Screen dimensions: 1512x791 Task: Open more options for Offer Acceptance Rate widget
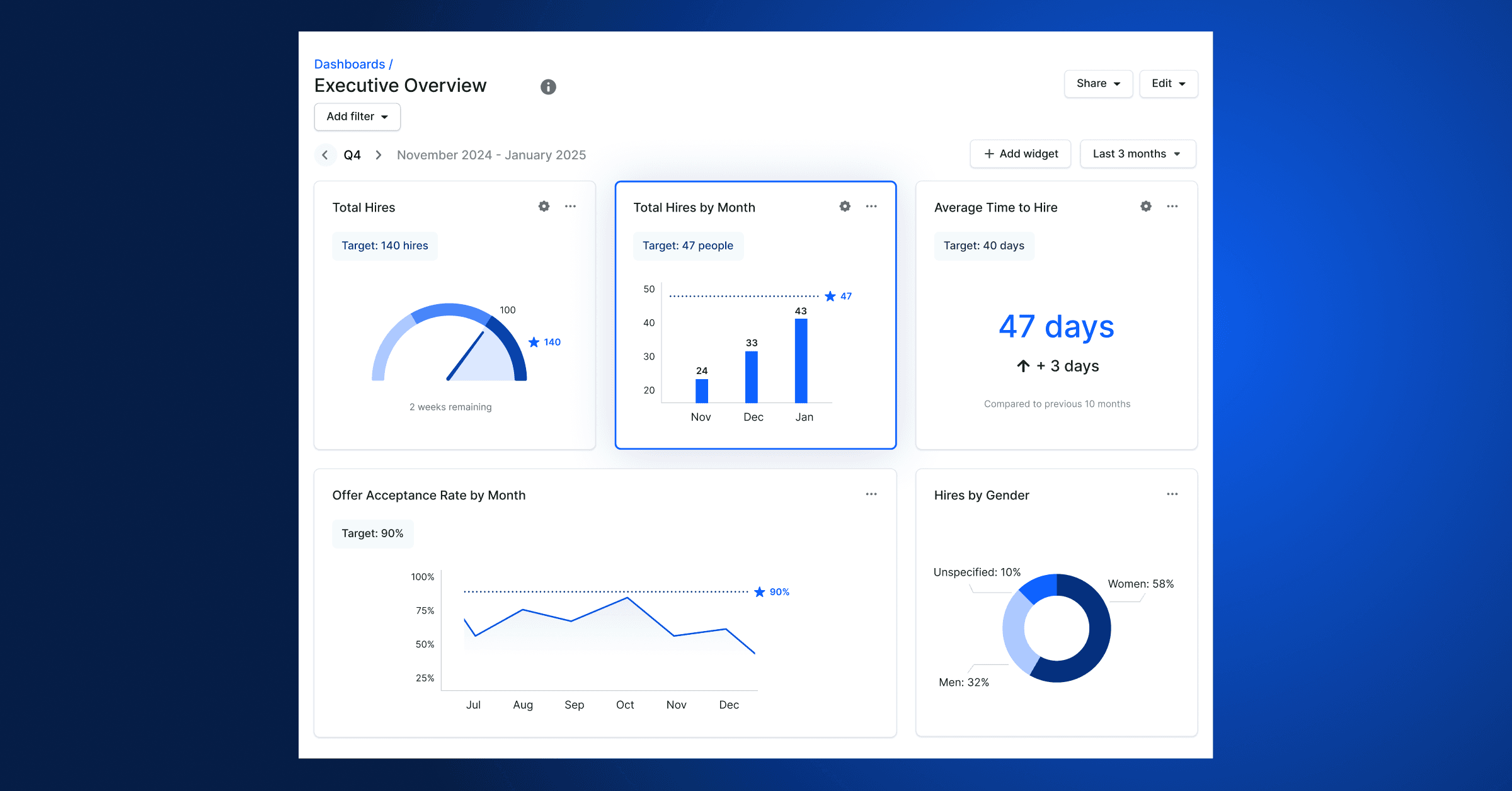(x=871, y=494)
